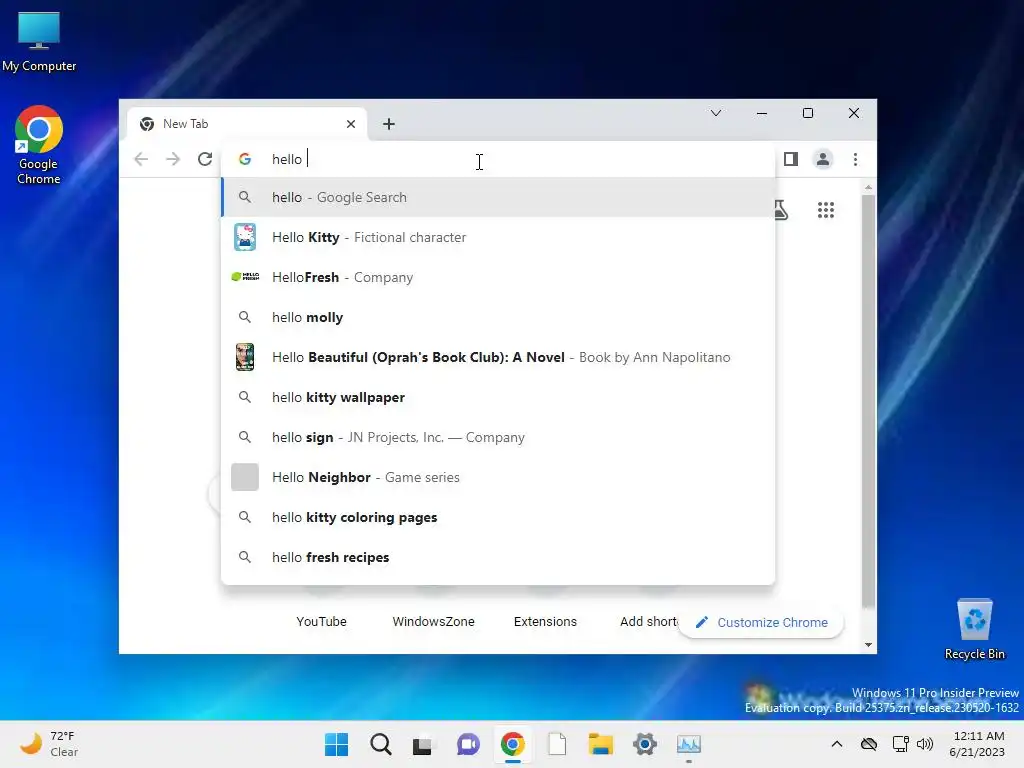This screenshot has width=1024, height=768.
Task: Click the back navigation arrow
Action: click(141, 159)
